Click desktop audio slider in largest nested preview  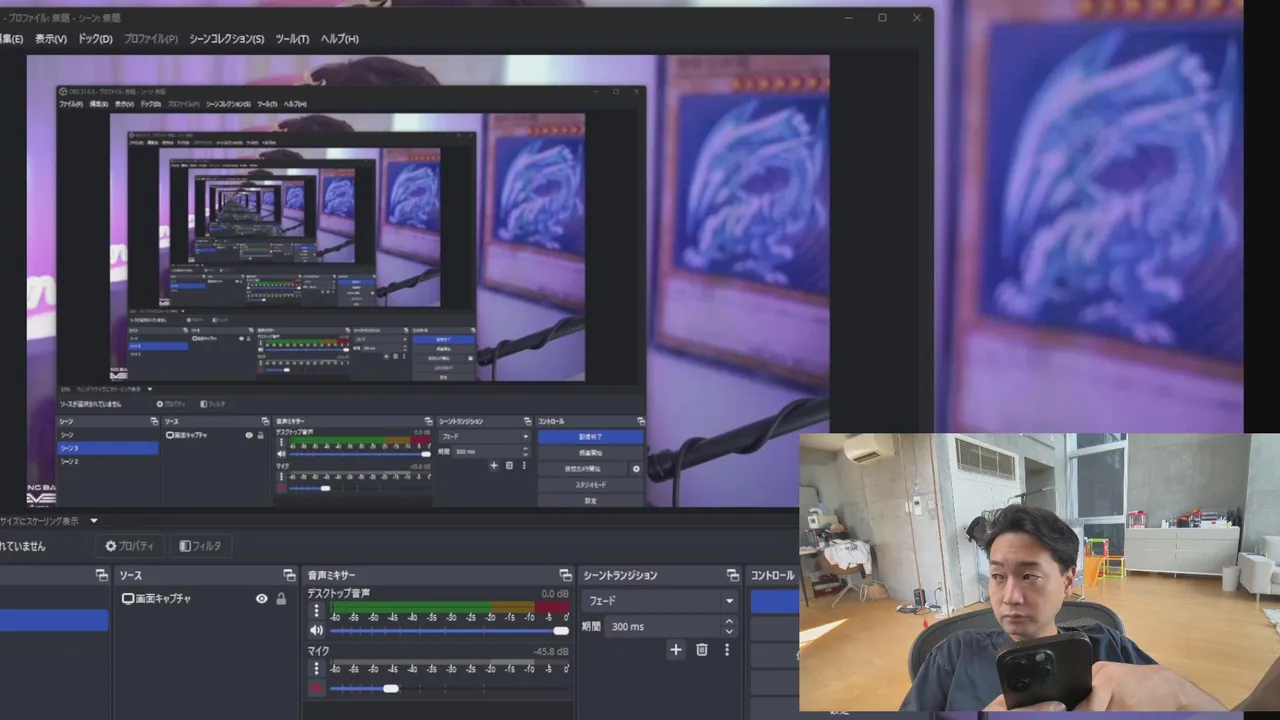360,453
